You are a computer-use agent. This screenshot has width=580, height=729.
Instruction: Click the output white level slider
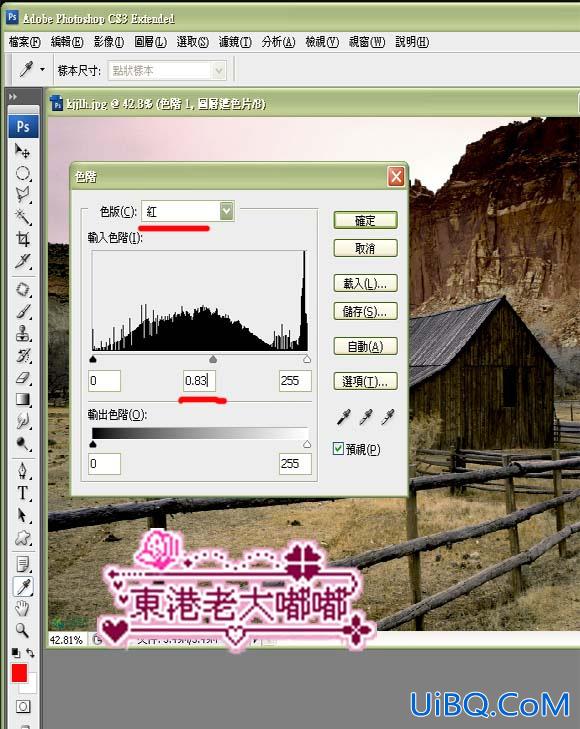[307, 444]
